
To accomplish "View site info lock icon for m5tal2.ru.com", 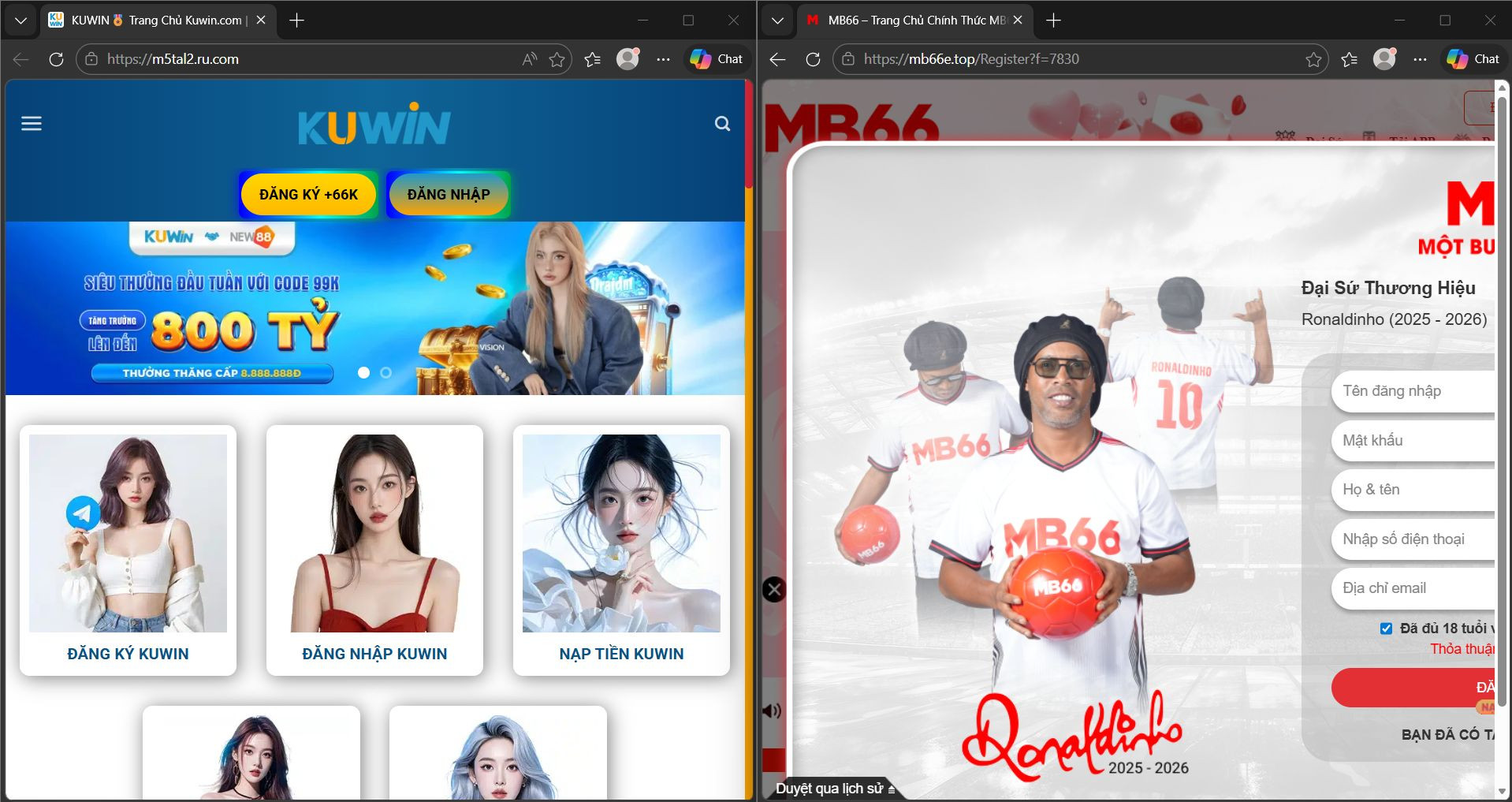I will [x=91, y=59].
